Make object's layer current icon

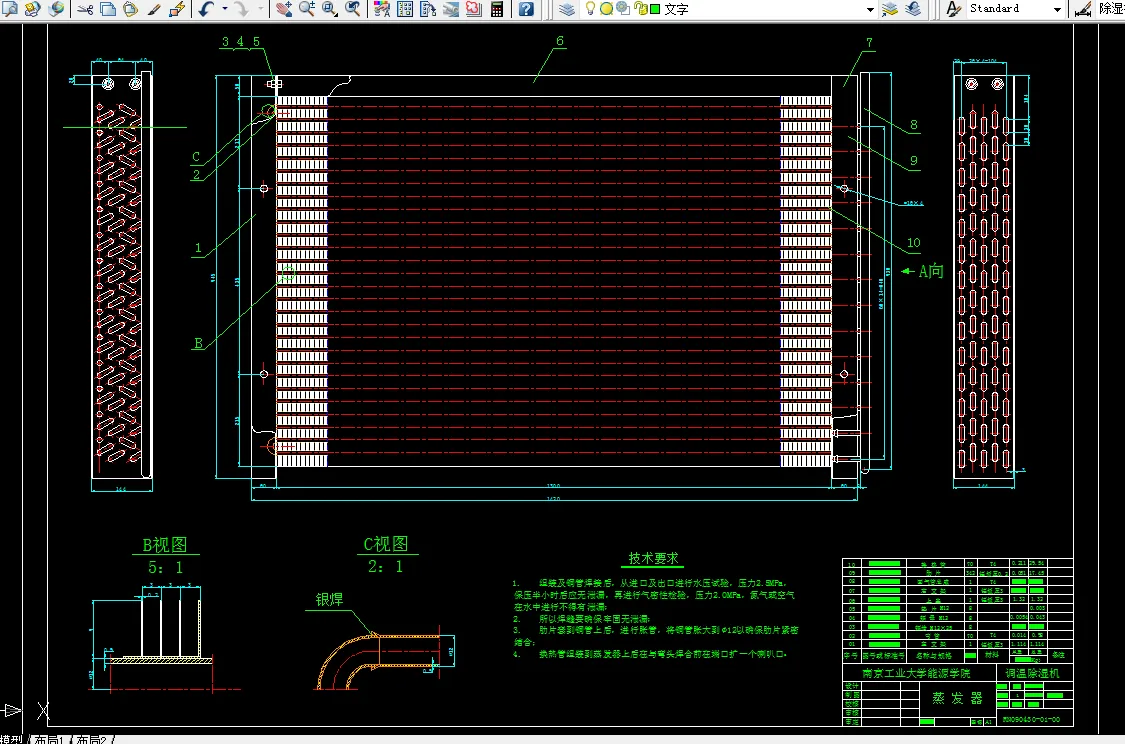point(890,9)
